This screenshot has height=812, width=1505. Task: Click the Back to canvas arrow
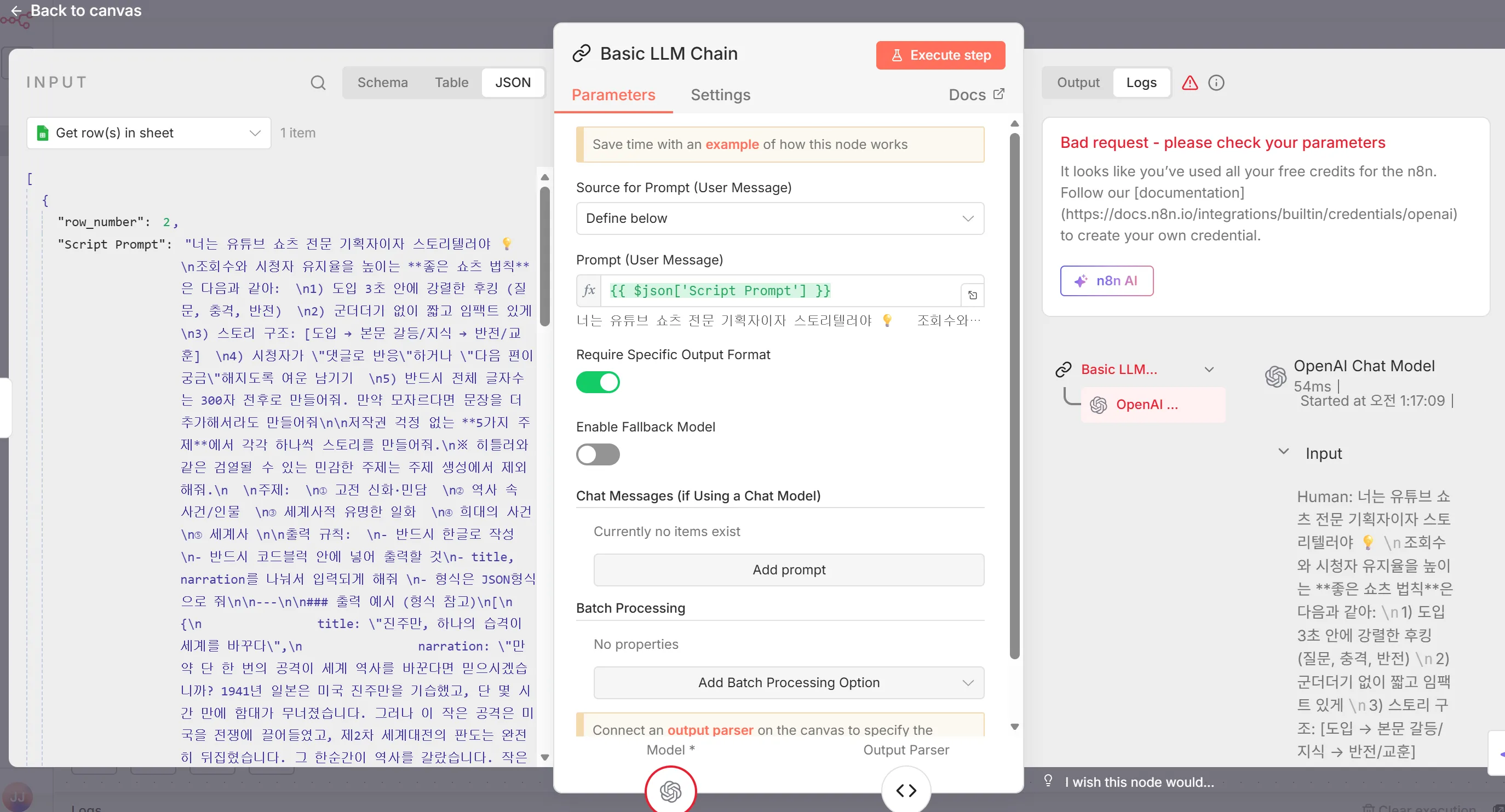(x=16, y=10)
